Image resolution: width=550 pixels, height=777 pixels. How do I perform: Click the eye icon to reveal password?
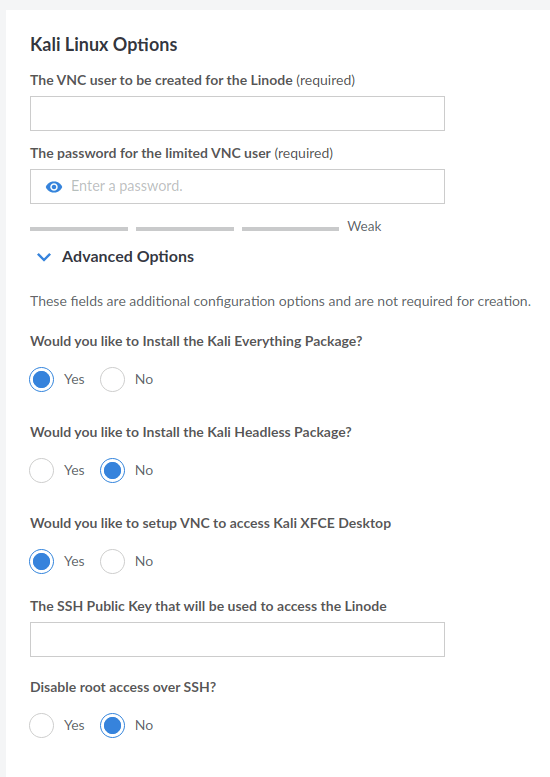pos(54,187)
